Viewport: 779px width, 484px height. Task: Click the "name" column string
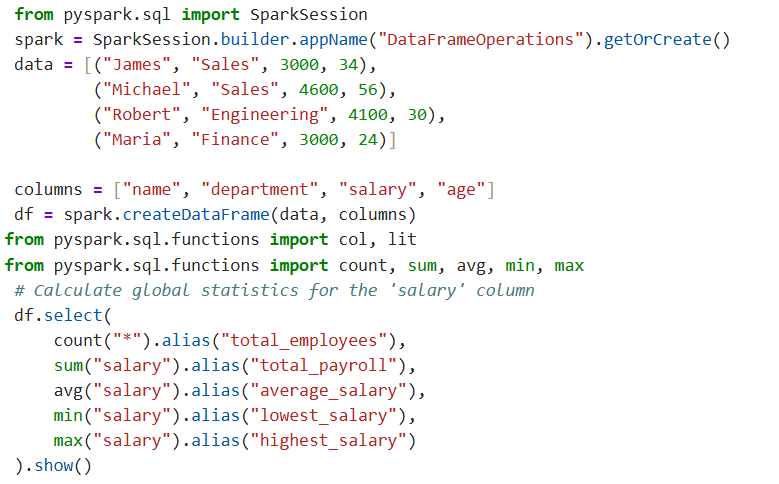[152, 189]
